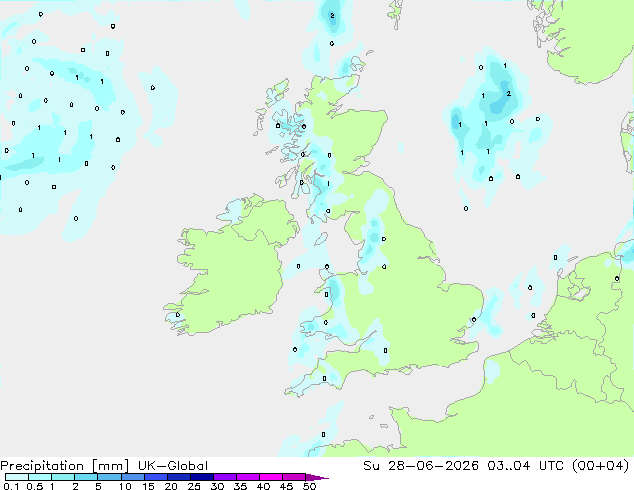Image resolution: width=634 pixels, height=490 pixels.
Task: Click the '50' legend scale label
Action: point(309,486)
